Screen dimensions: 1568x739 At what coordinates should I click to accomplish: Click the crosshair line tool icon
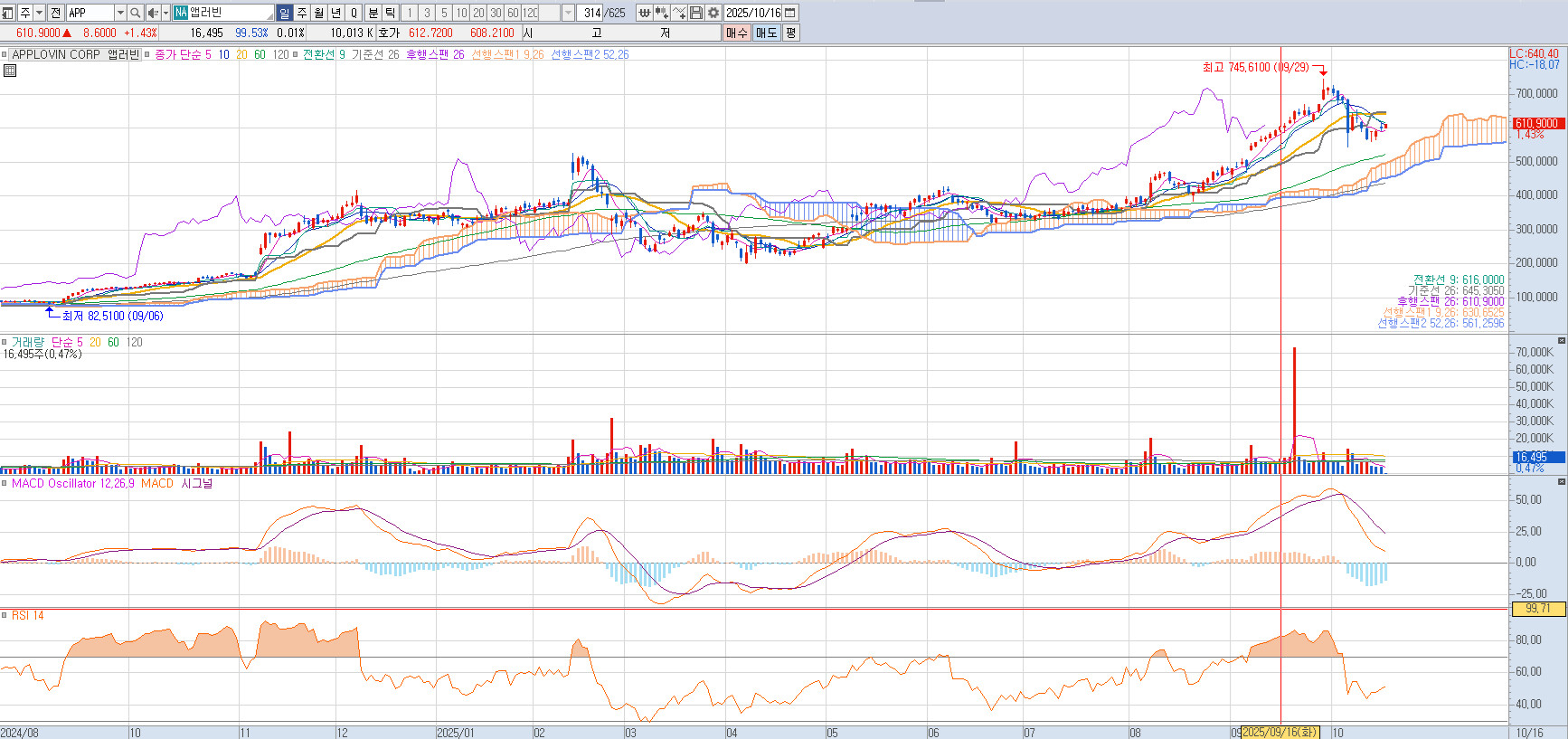[x=679, y=13]
